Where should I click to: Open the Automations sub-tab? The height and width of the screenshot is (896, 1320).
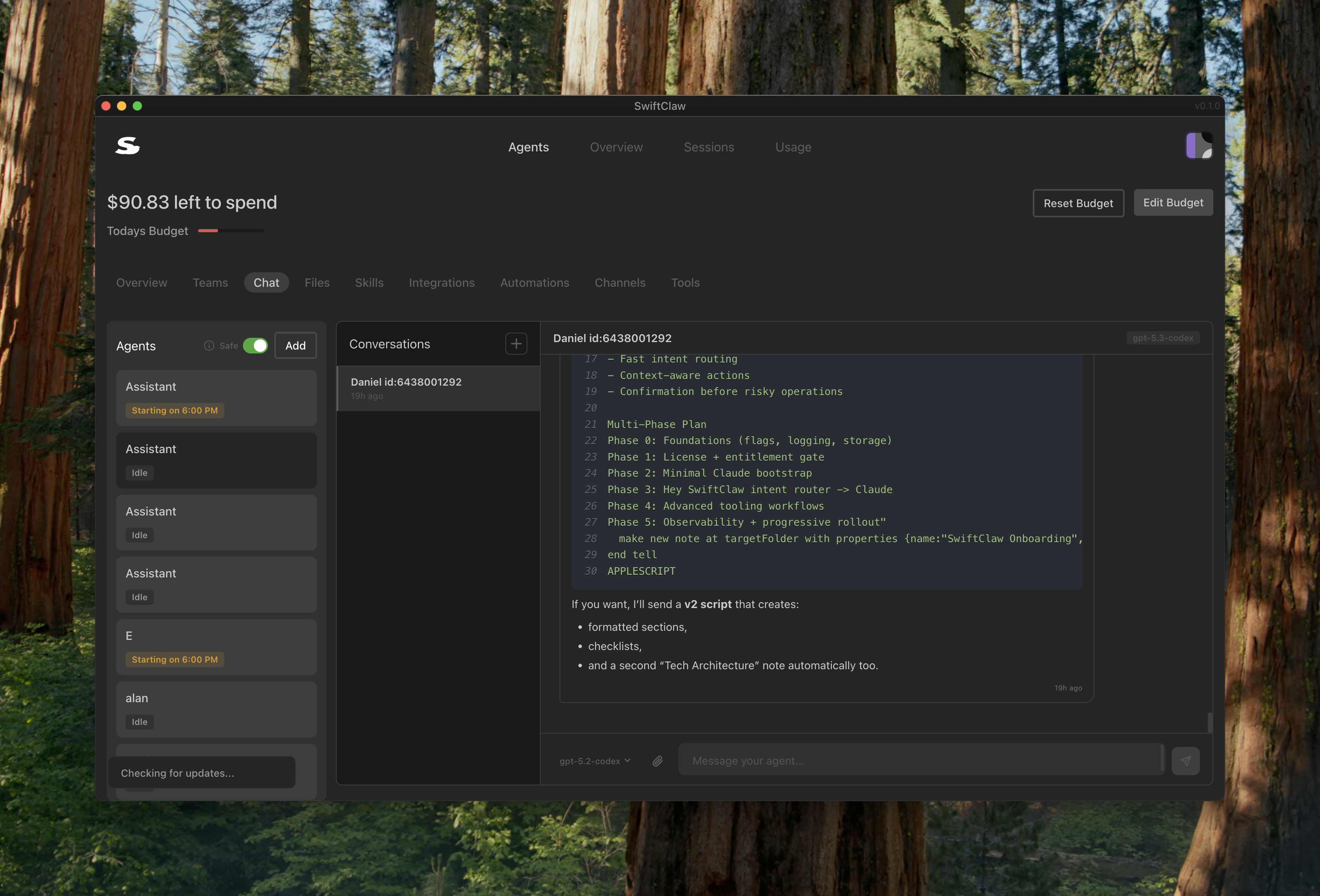[534, 283]
